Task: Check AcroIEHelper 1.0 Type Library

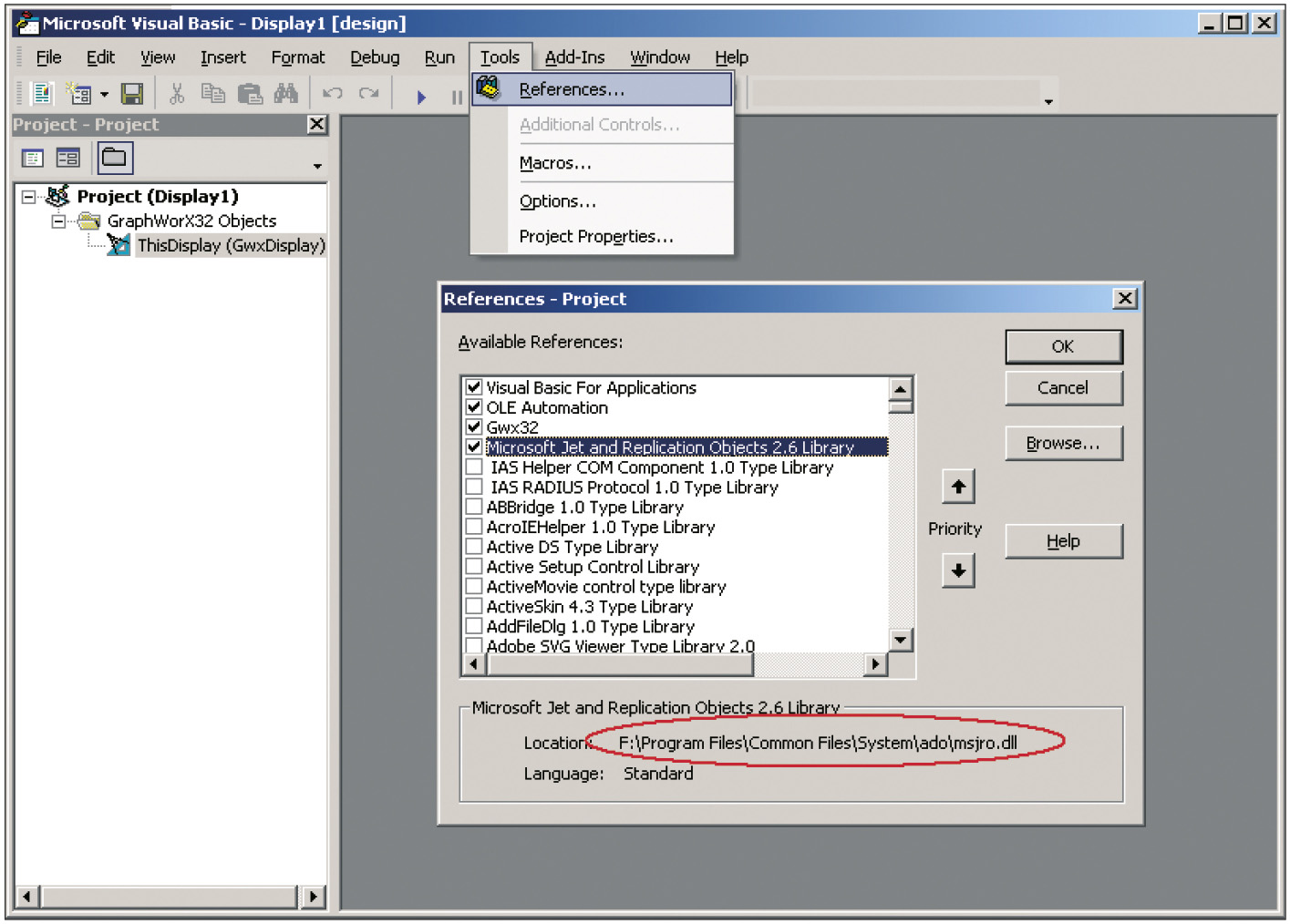Action: point(474,526)
